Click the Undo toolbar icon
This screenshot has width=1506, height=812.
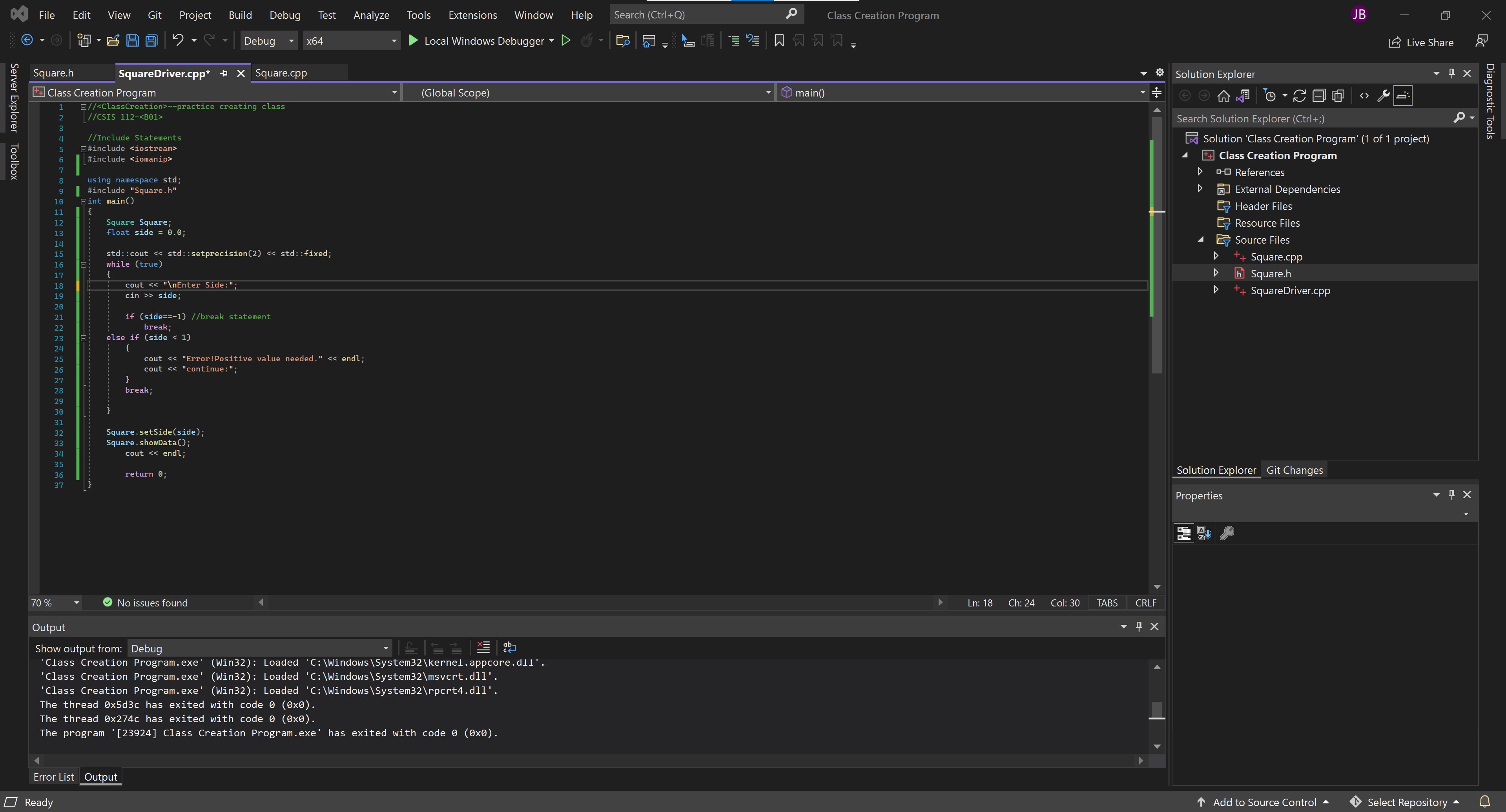(178, 41)
